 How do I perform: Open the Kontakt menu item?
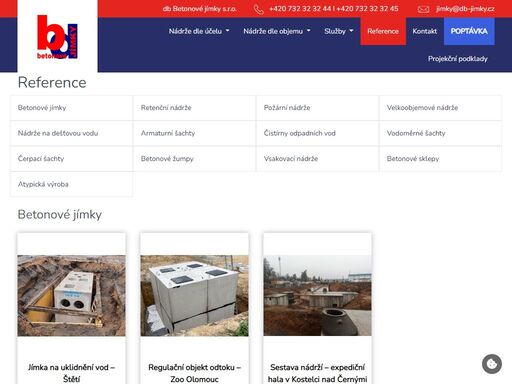(x=424, y=31)
